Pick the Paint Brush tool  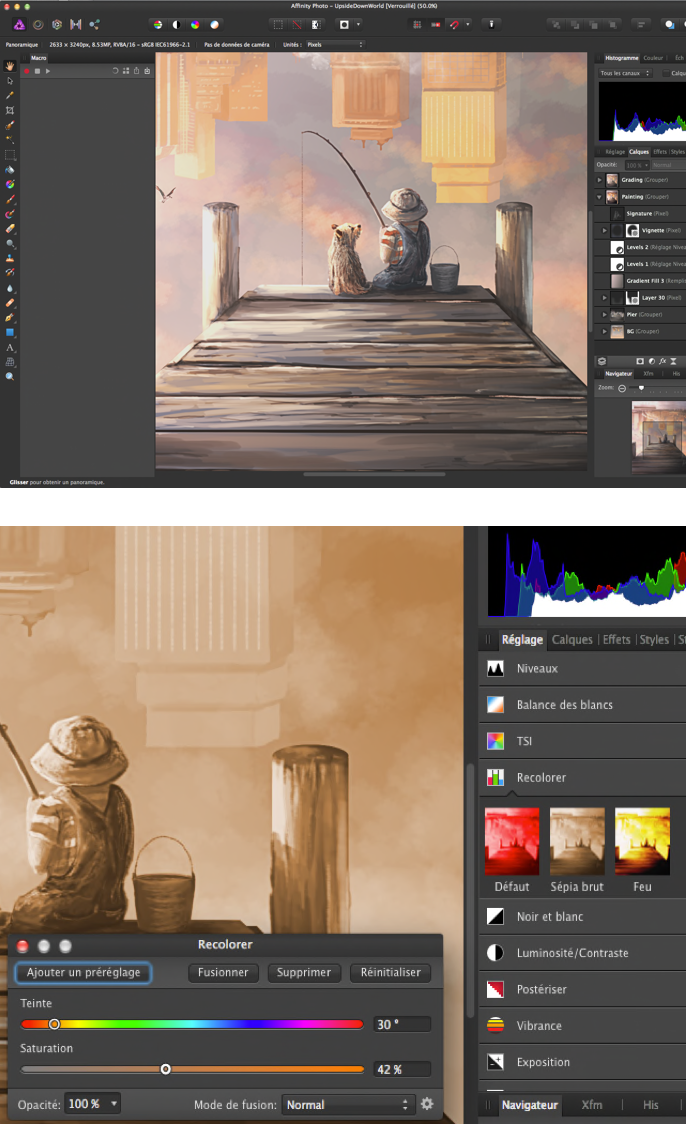10,199
